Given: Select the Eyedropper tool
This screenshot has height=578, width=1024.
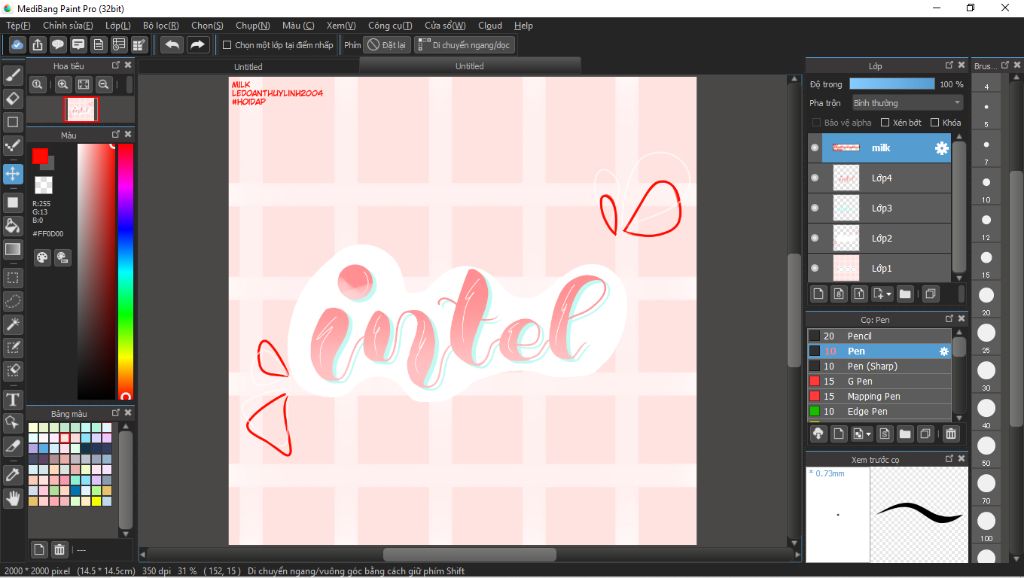Looking at the screenshot, I should pos(12,475).
